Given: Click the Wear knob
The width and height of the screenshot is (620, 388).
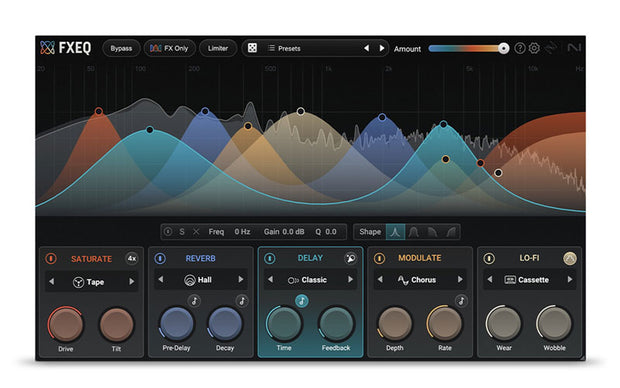Looking at the screenshot, I should (x=504, y=324).
